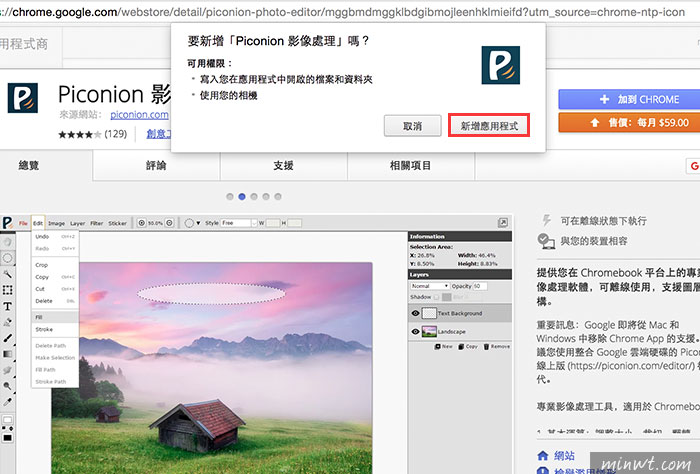Open the 網站 link with home icon

[x=556, y=456]
